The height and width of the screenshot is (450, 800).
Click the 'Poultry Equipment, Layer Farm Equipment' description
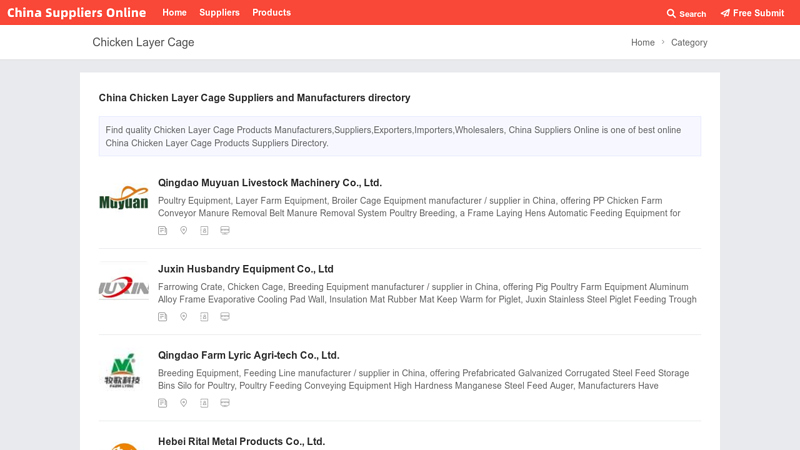click(x=419, y=207)
